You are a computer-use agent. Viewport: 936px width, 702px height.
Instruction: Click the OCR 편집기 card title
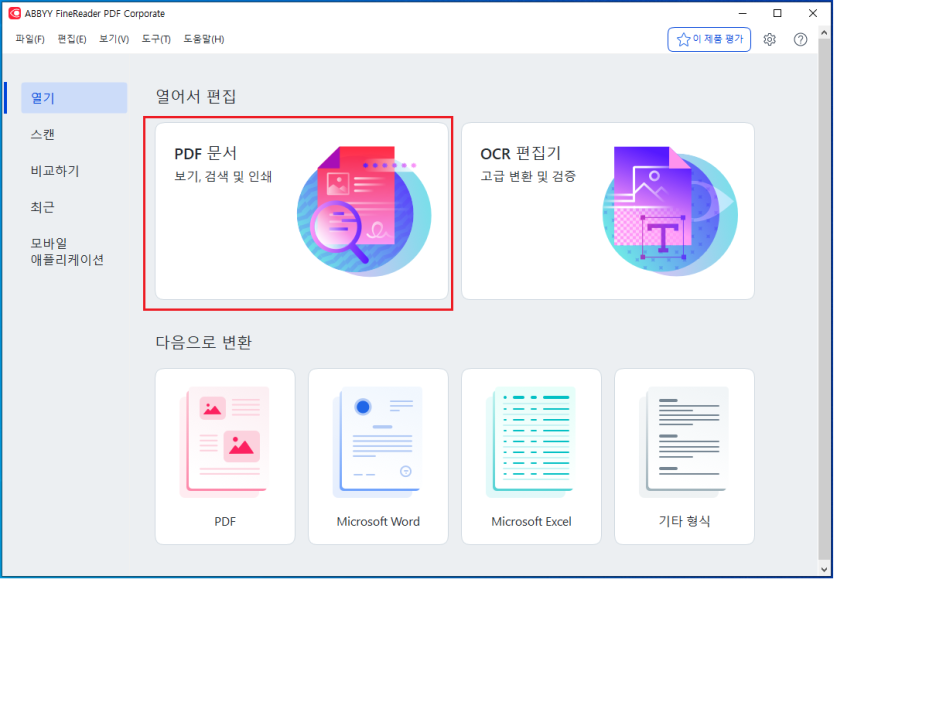pyautogui.click(x=521, y=153)
